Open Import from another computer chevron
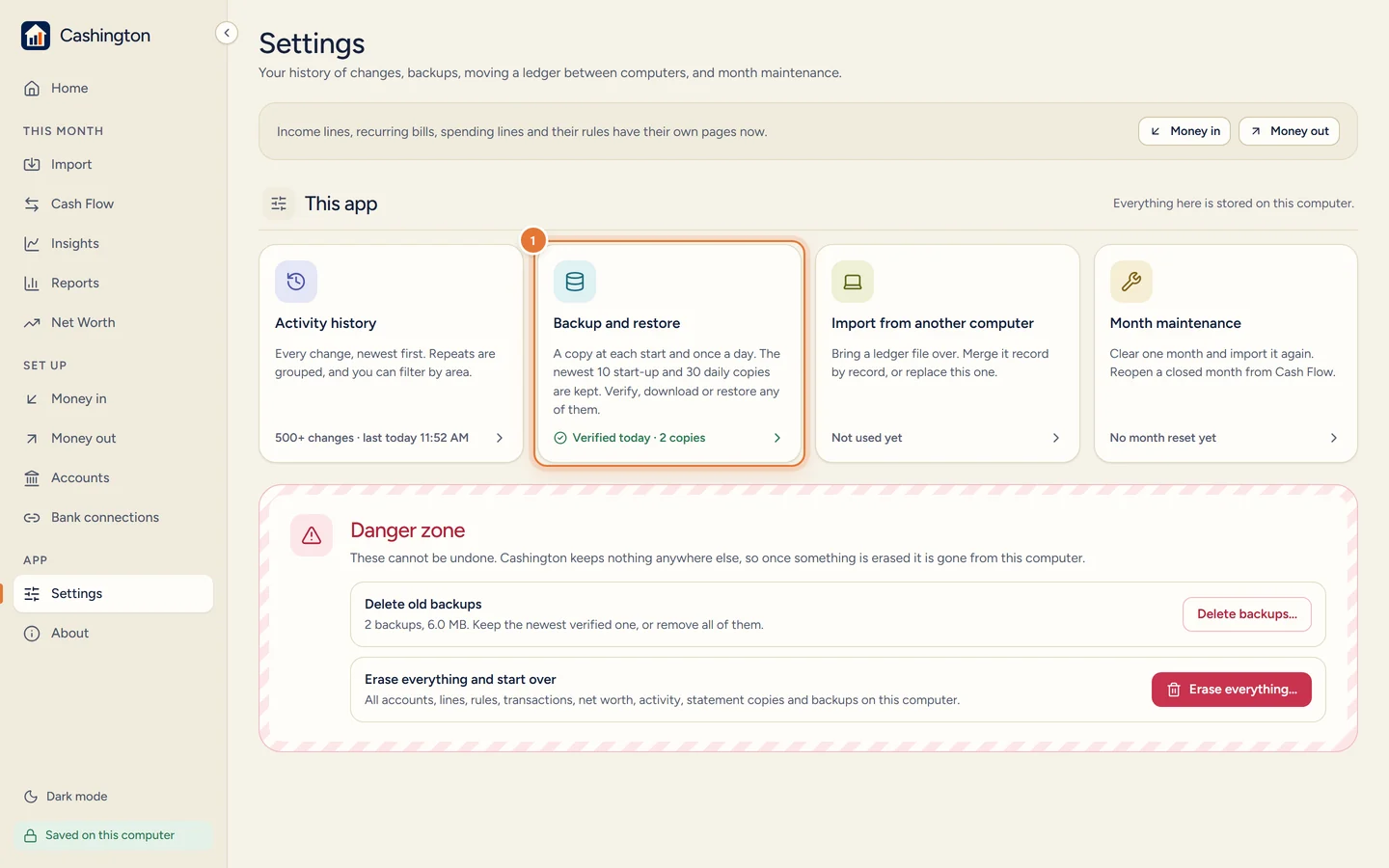Image resolution: width=1389 pixels, height=868 pixels. (1056, 438)
